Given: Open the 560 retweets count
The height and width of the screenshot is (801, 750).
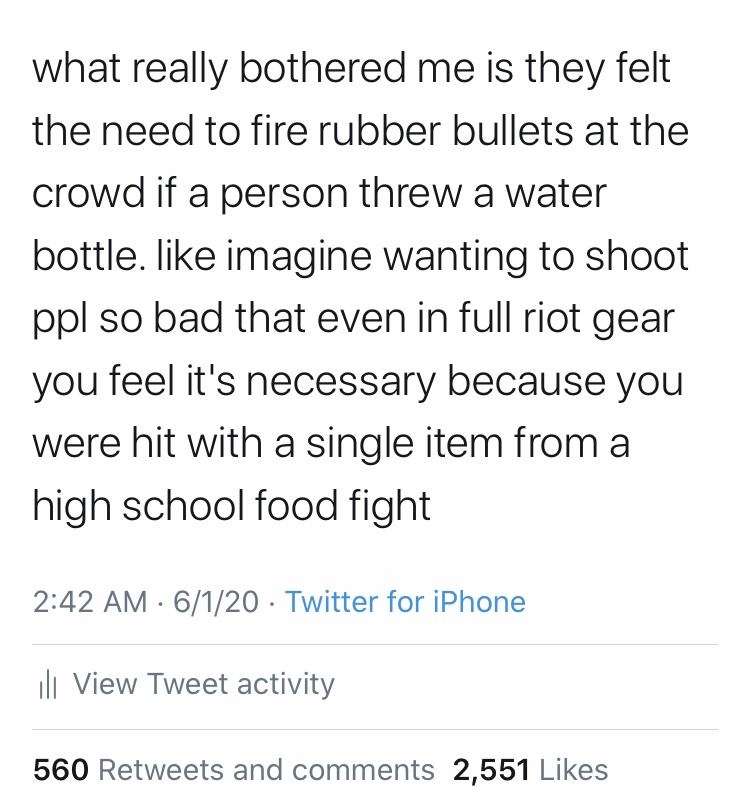Looking at the screenshot, I should pos(62,769).
